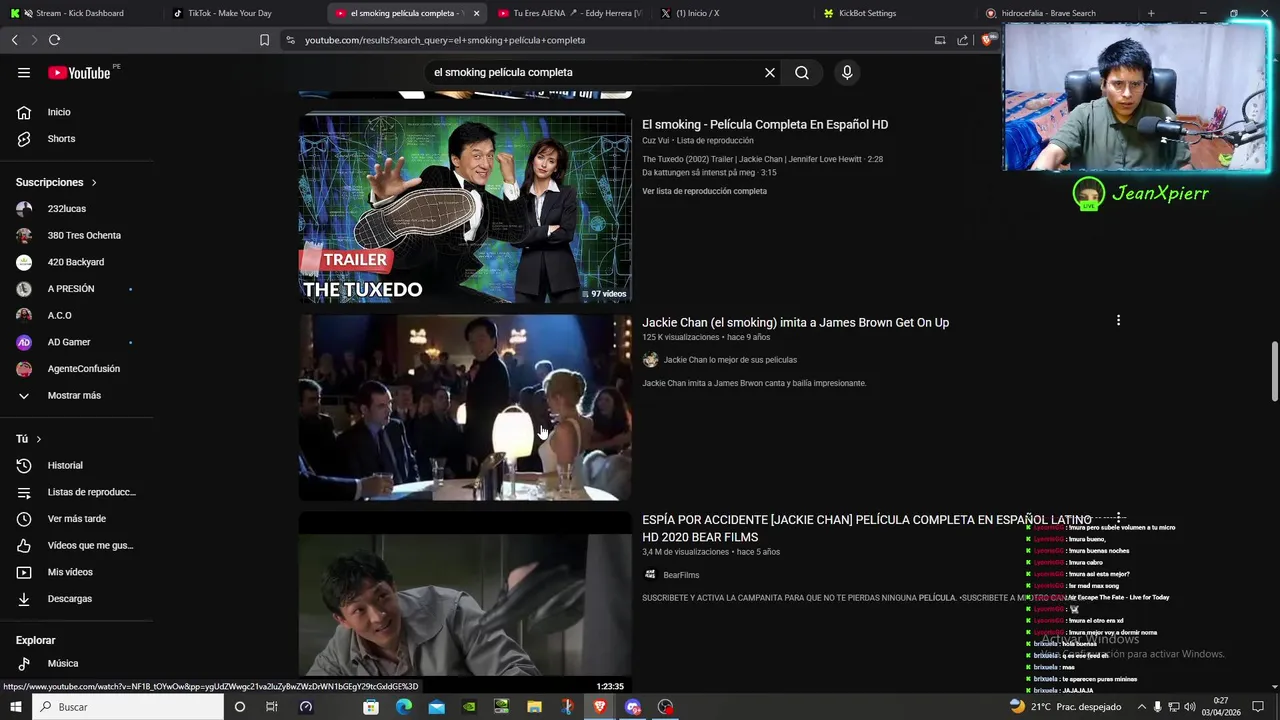Open 420 Backyard subscription
Image resolution: width=1280 pixels, height=720 pixels.
(76, 262)
